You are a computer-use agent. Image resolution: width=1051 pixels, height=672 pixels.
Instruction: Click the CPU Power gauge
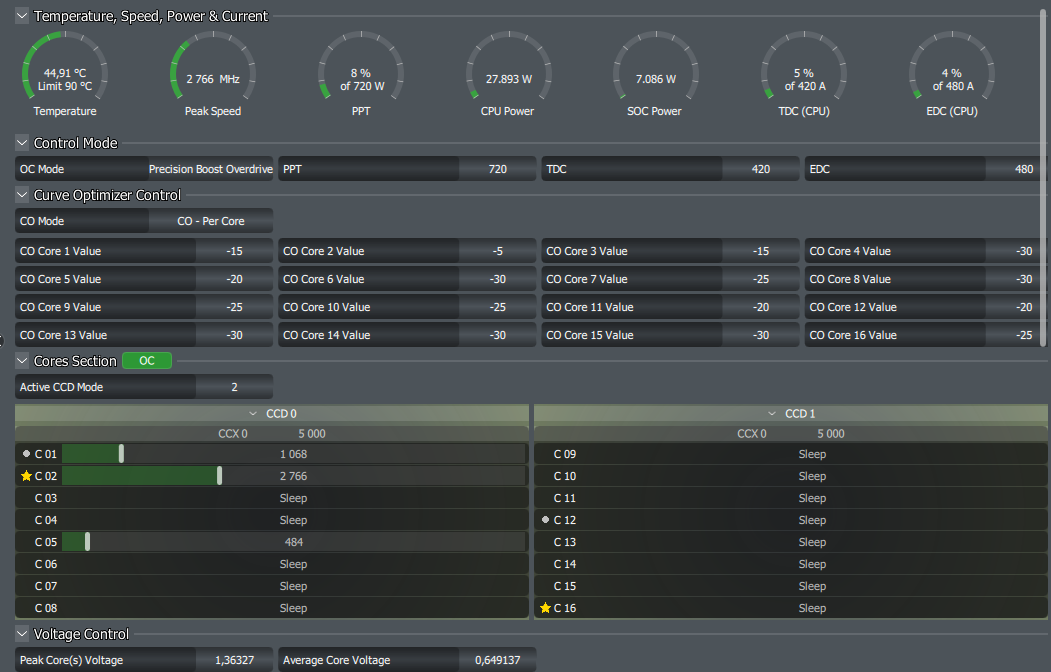click(x=509, y=75)
